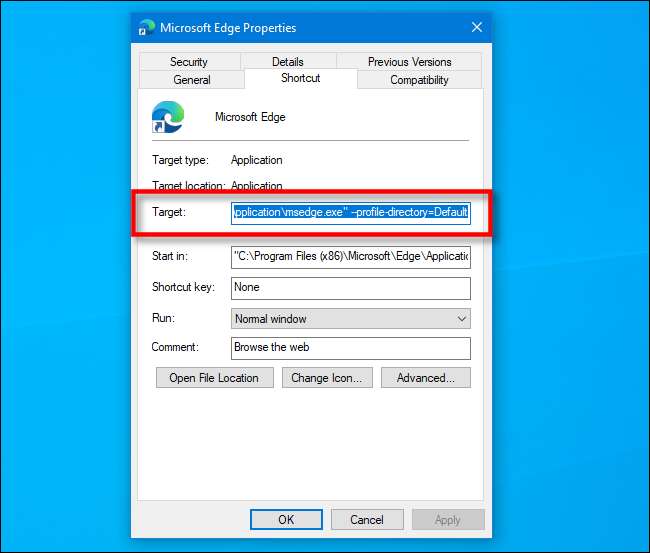This screenshot has width=650, height=553.
Task: Open the Previous Versions tab
Action: [409, 62]
